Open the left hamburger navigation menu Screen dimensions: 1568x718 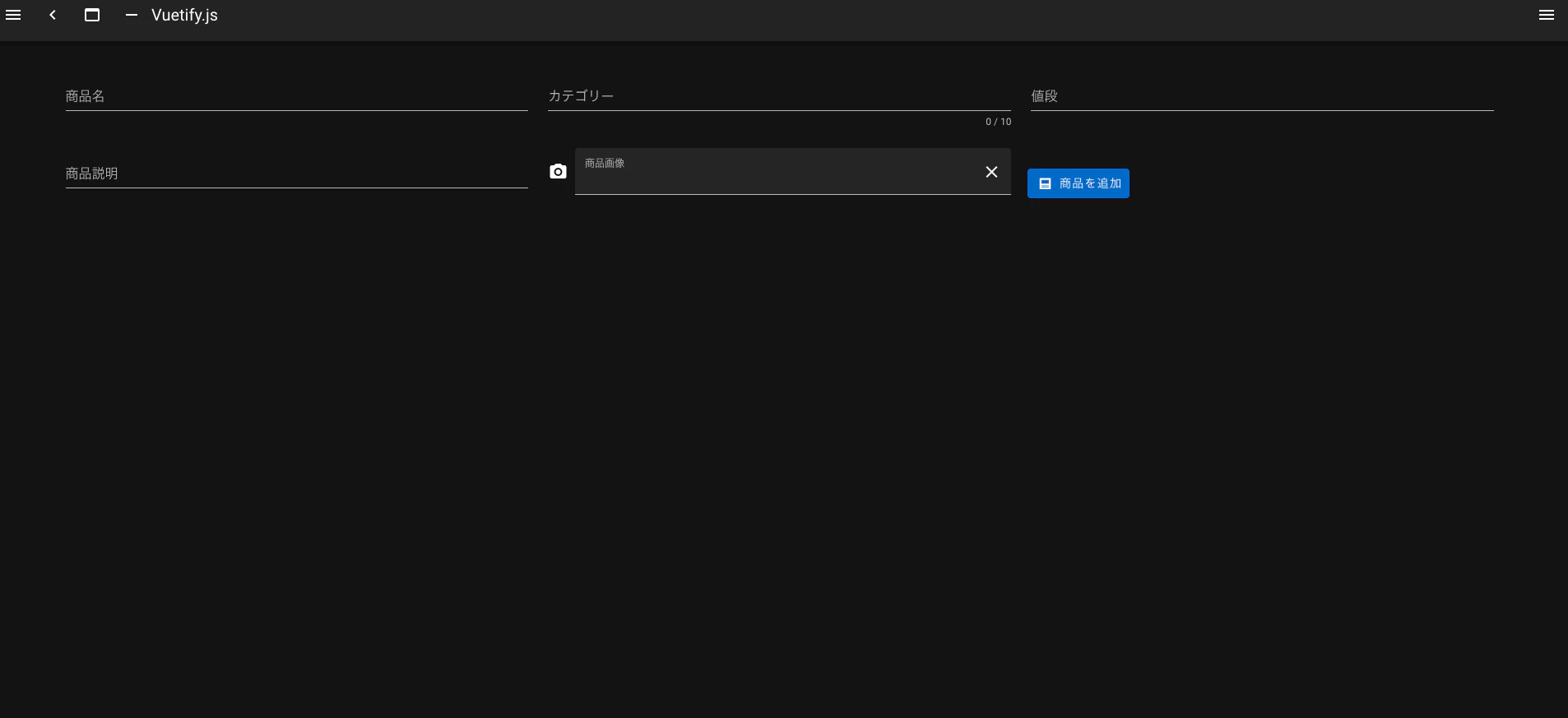click(x=13, y=15)
